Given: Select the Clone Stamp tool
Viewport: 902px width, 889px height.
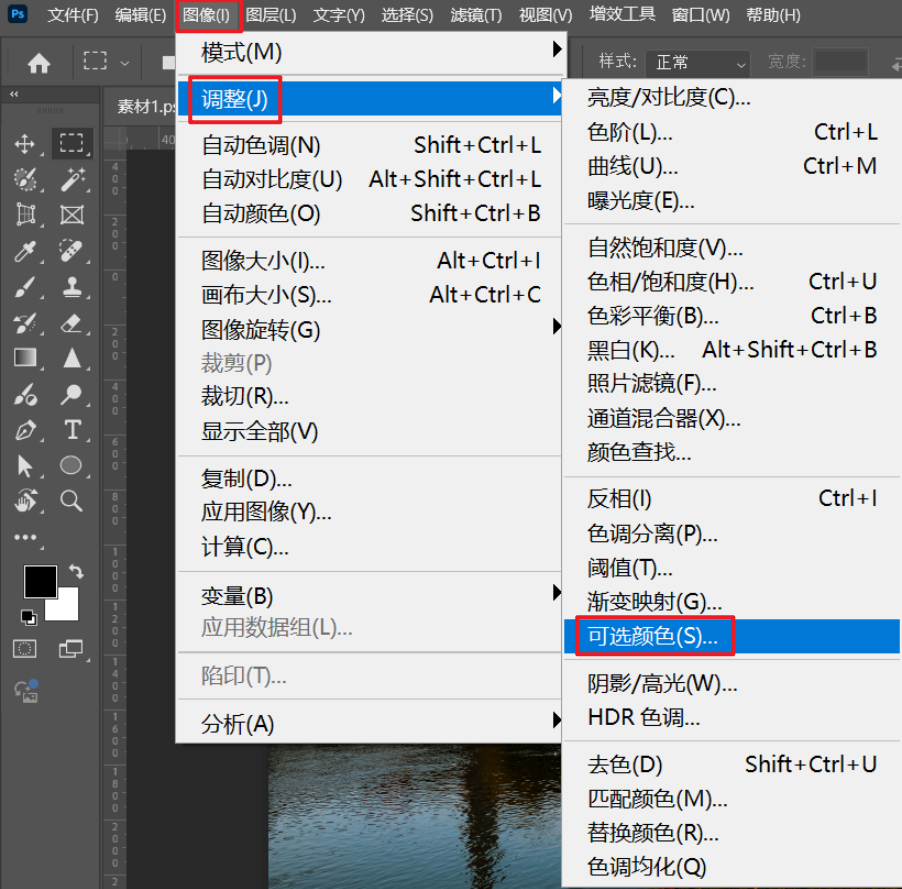Looking at the screenshot, I should (x=70, y=286).
